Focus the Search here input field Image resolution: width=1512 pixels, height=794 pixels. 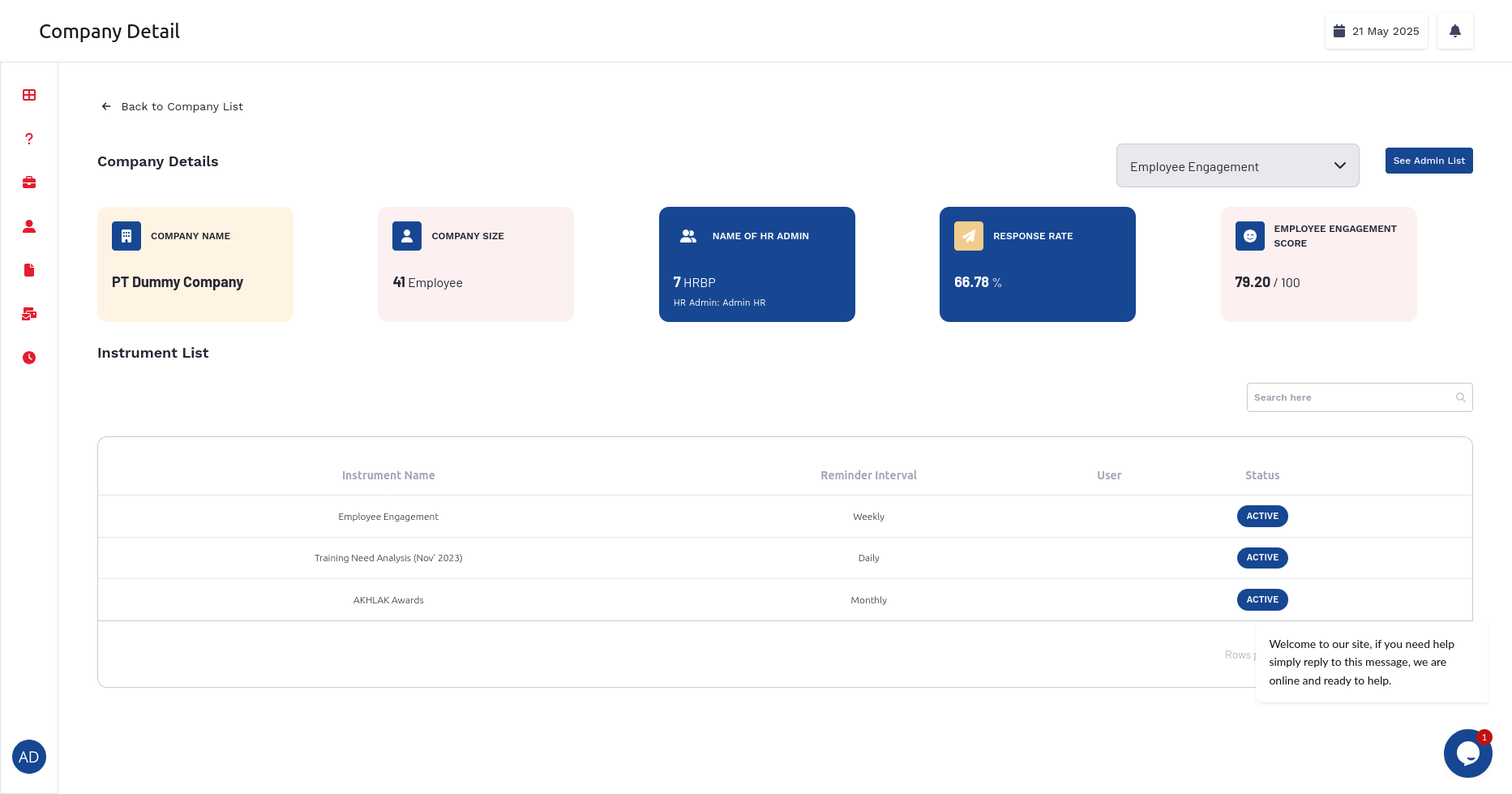click(x=1360, y=397)
